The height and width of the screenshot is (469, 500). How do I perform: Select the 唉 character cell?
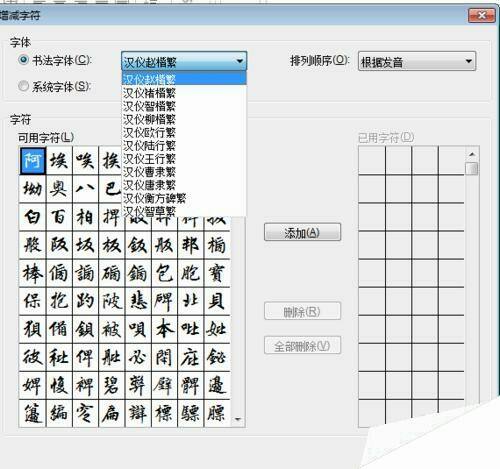coord(85,161)
